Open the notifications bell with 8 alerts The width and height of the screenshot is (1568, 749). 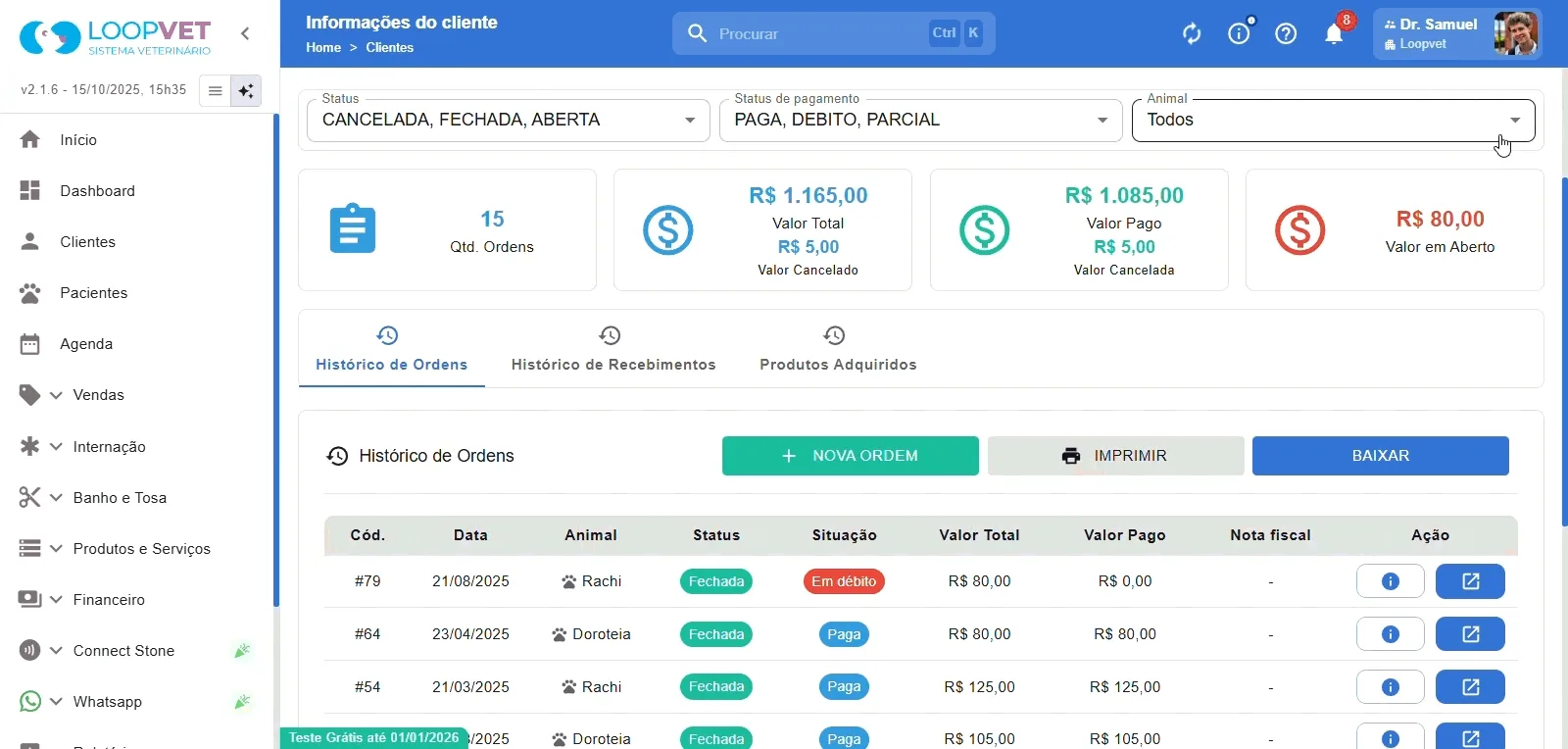(1334, 34)
